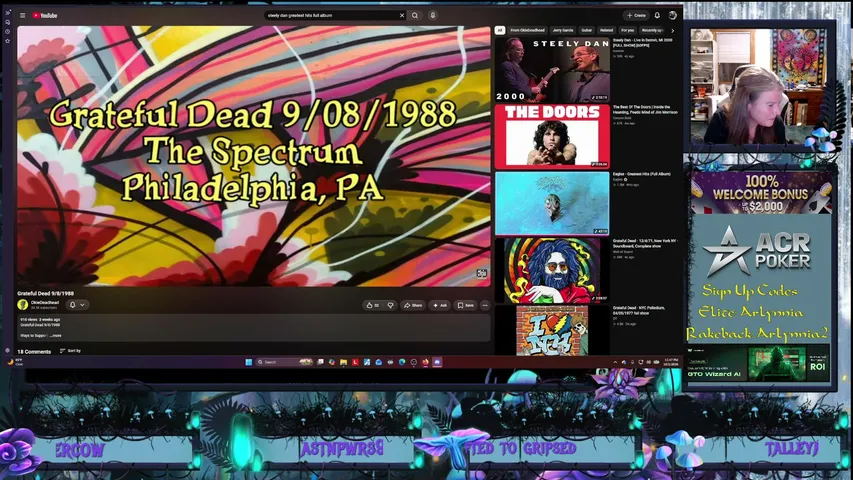Viewport: 853px width, 480px height.
Task: Click the ACR Poker welcome bonus banner
Action: click(761, 193)
